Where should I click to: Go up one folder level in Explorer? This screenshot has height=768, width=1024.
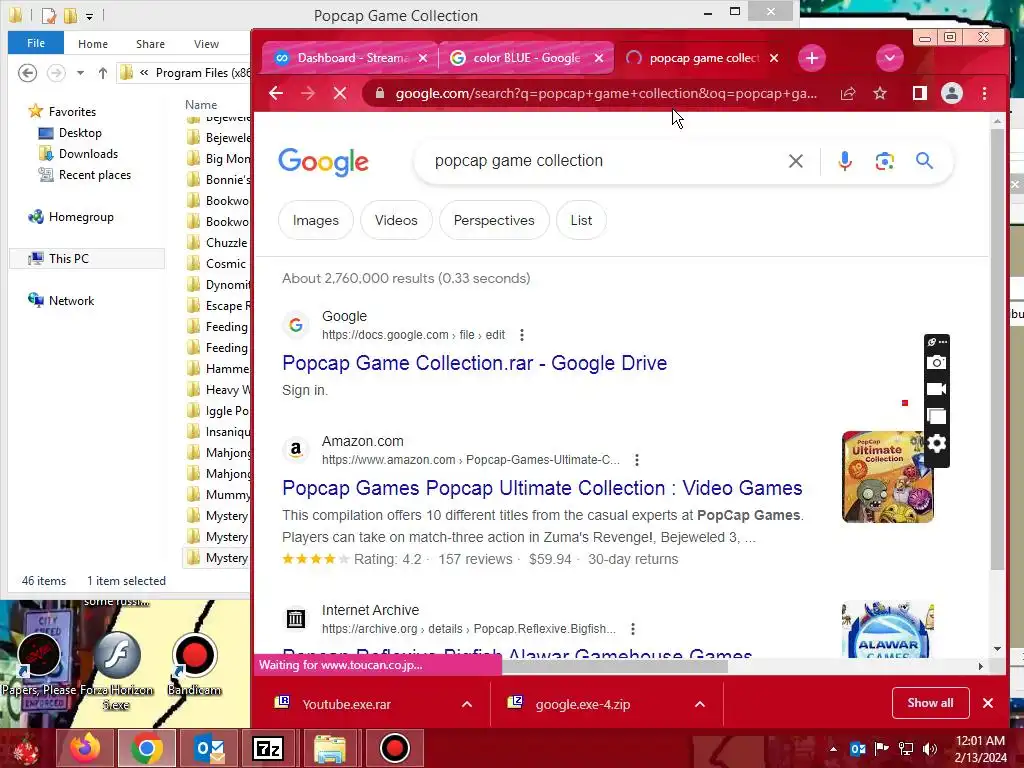click(103, 72)
